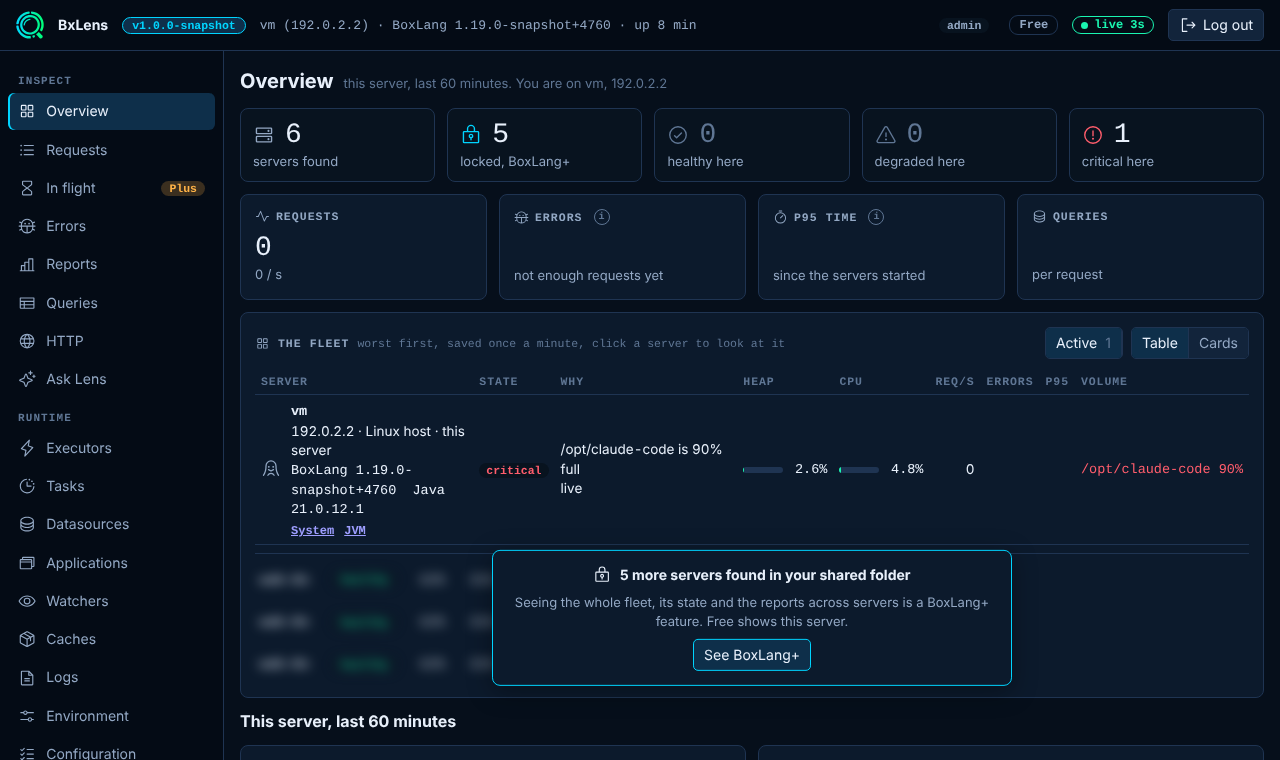Click the In flight hourglass icon
This screenshot has height=760, width=1280.
click(x=27, y=188)
